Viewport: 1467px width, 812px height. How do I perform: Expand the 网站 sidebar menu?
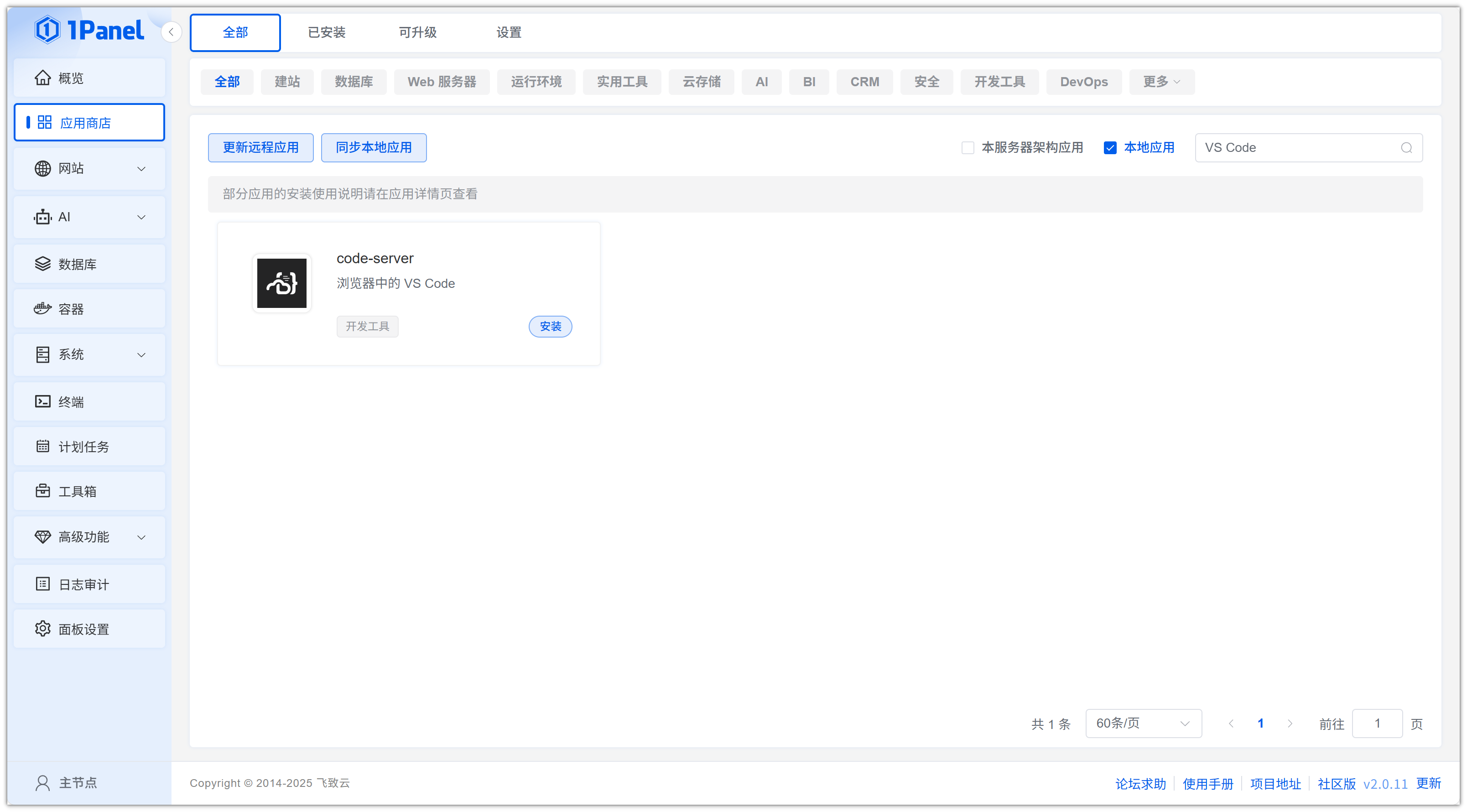89,168
